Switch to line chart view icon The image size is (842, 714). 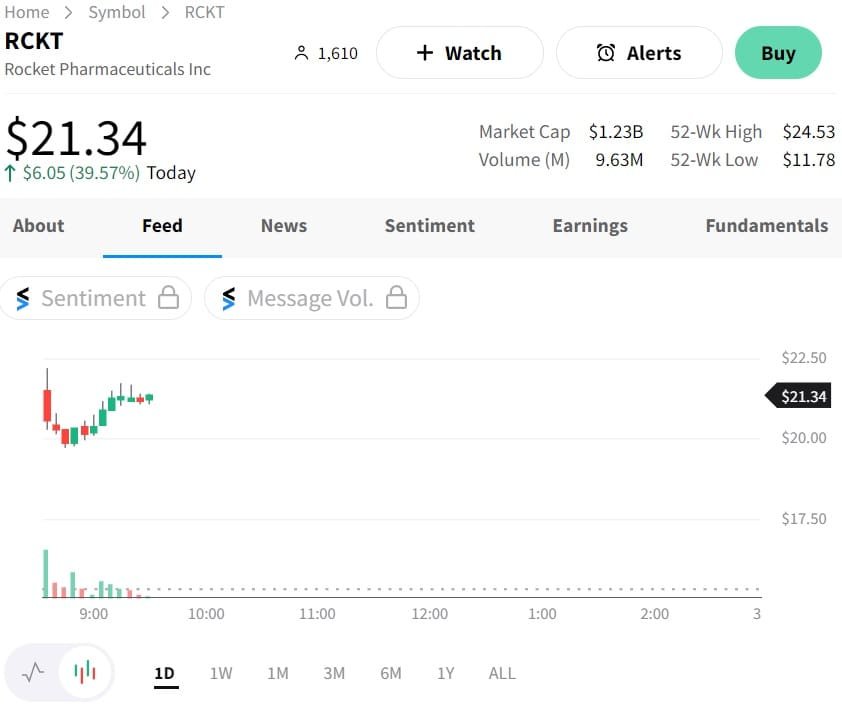(x=33, y=672)
